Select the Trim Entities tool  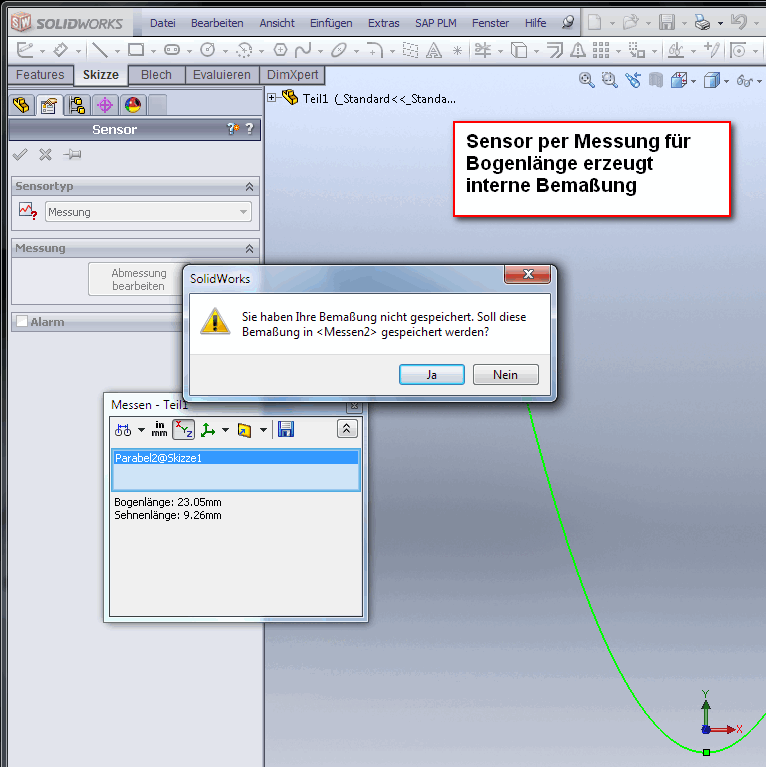[x=483, y=50]
